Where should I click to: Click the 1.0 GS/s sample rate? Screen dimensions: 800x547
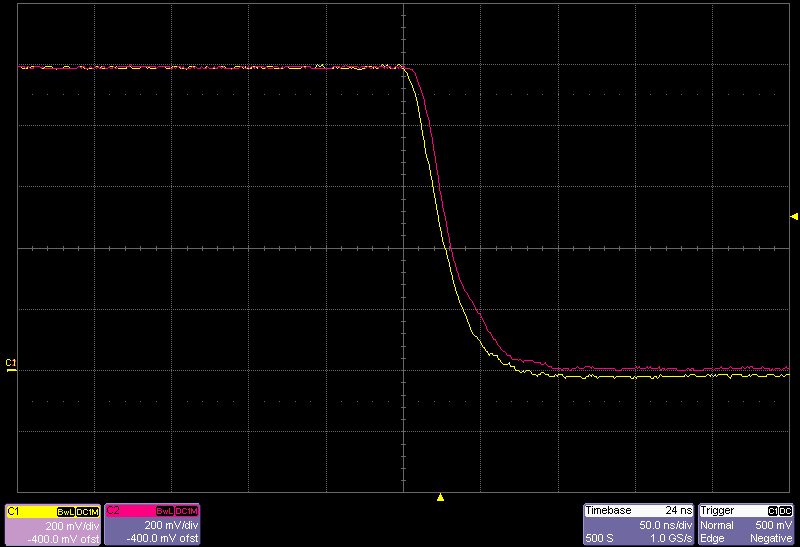coord(671,538)
